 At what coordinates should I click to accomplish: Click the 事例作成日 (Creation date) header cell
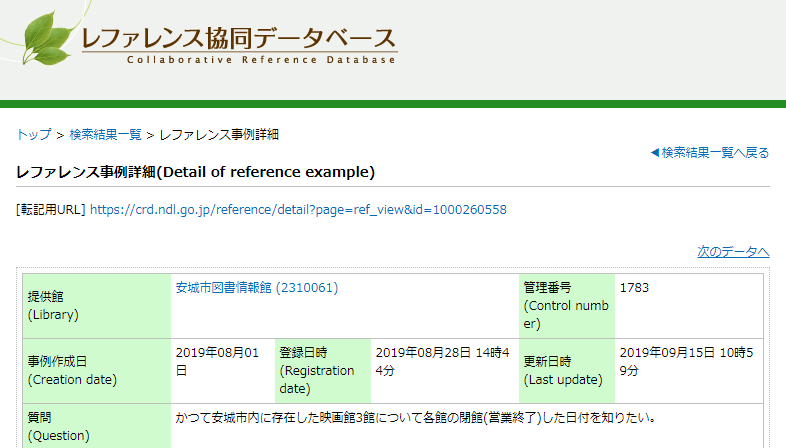click(97, 371)
